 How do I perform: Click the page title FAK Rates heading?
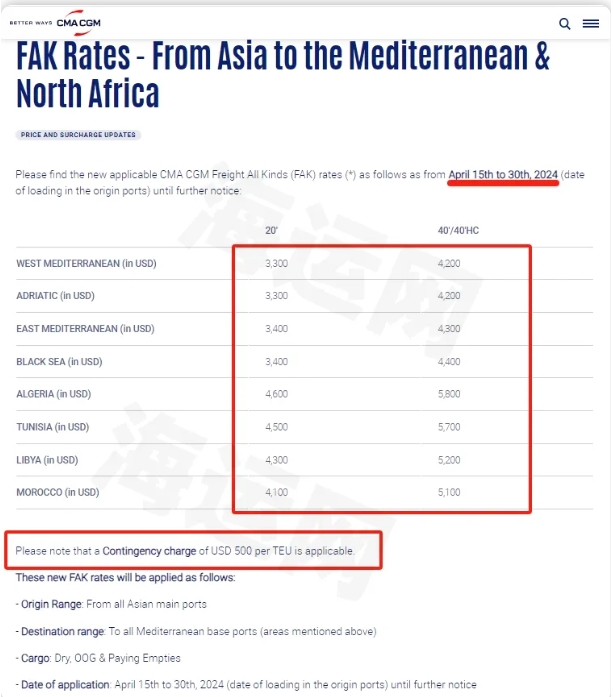click(283, 75)
